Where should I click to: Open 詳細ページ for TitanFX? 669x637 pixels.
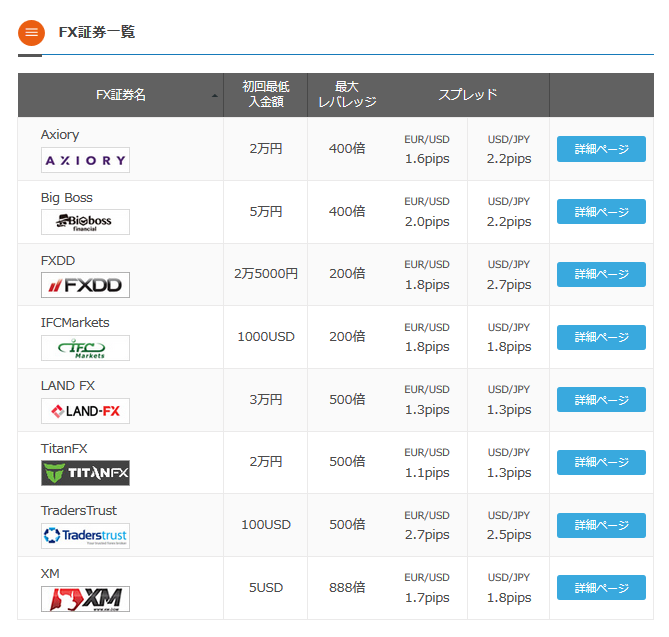click(x=601, y=463)
